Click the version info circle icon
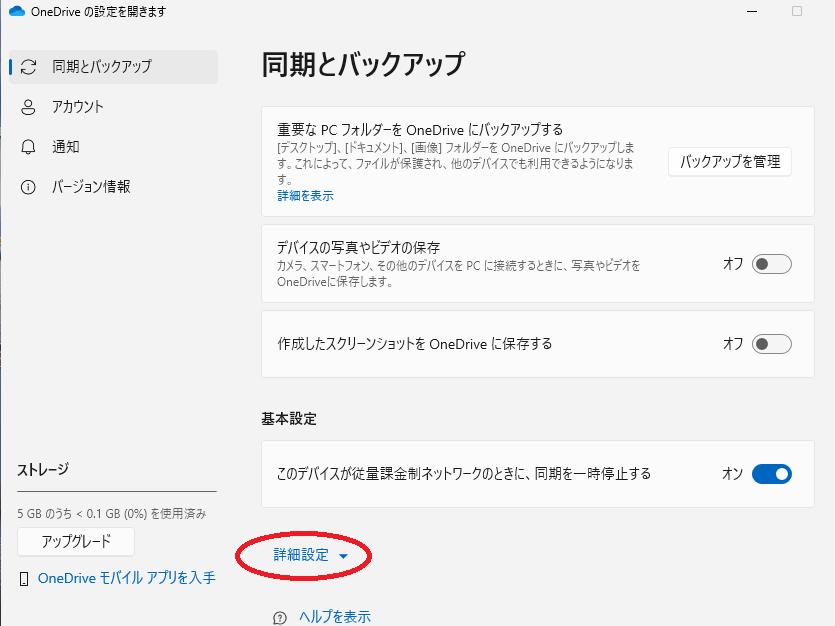Image resolution: width=835 pixels, height=626 pixels. point(28,187)
